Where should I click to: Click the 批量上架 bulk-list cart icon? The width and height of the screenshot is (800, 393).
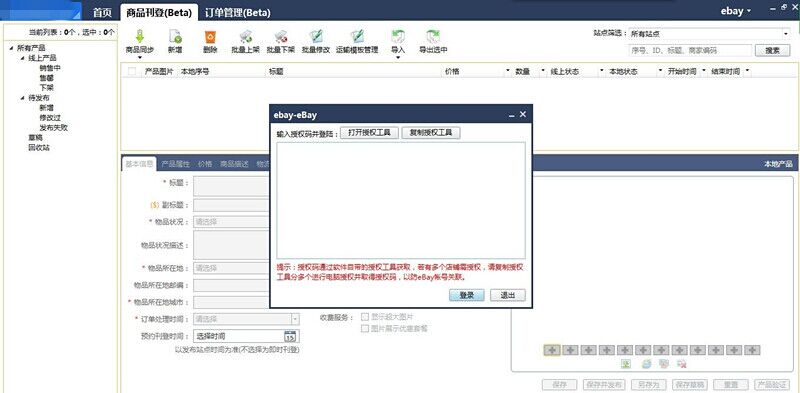tap(246, 36)
